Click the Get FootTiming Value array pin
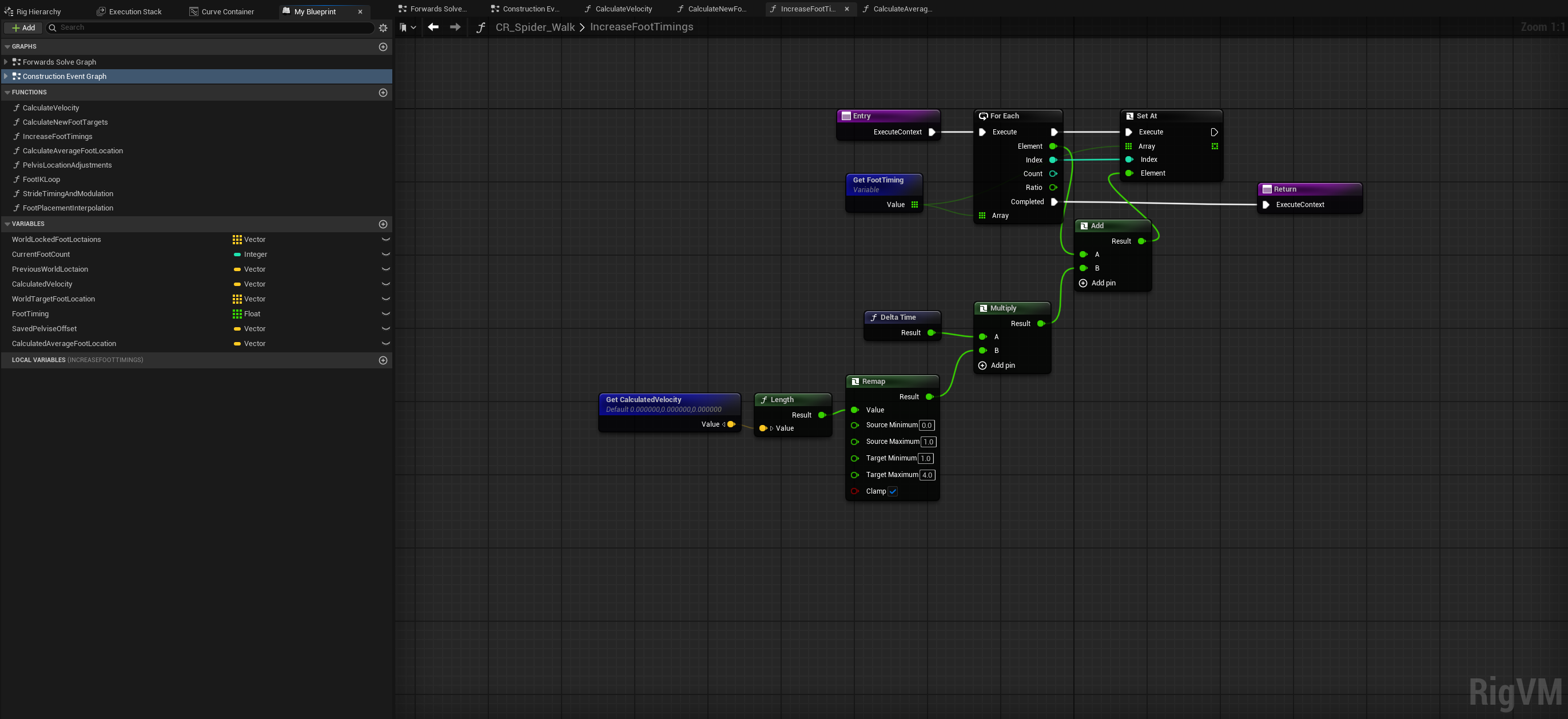The height and width of the screenshot is (719, 1568). [915, 205]
